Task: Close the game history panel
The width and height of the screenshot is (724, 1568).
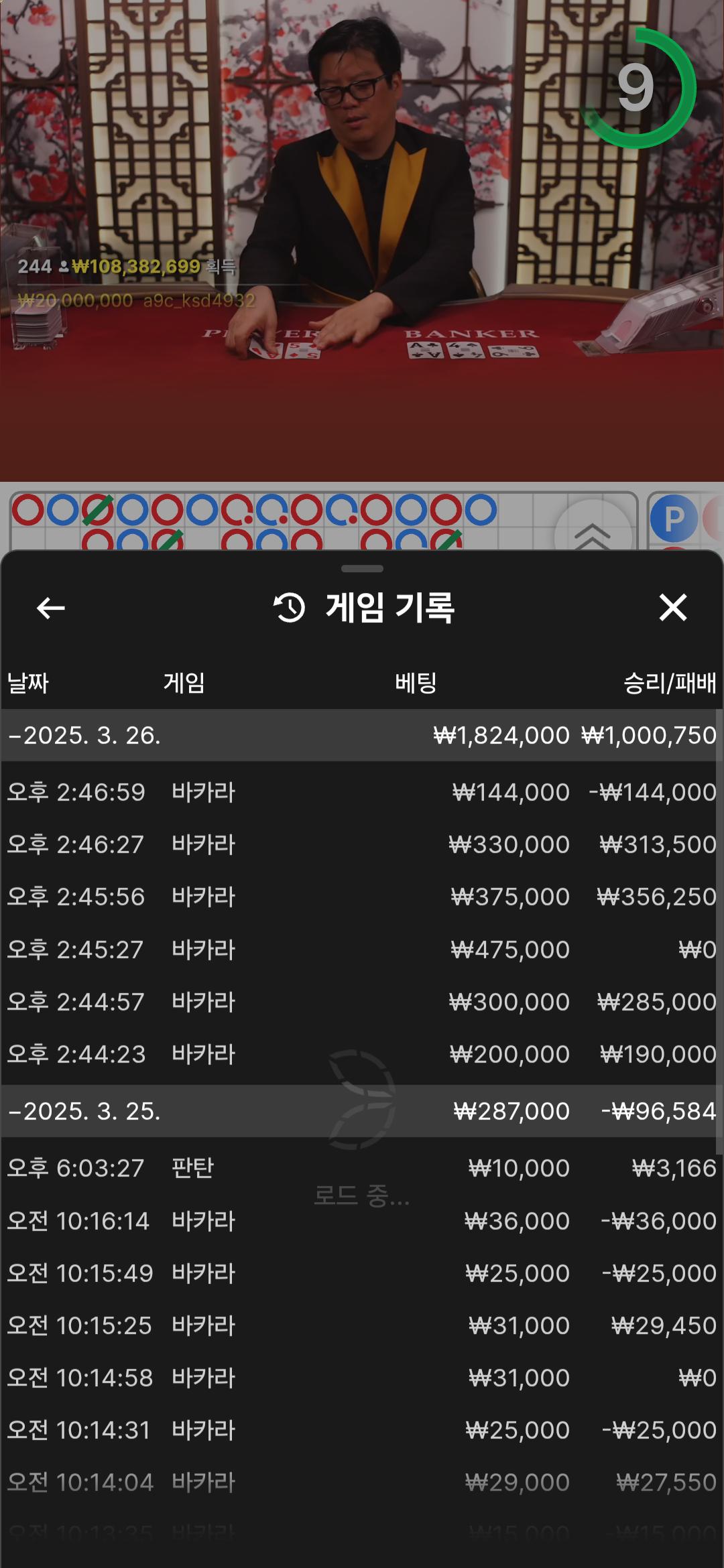Action: (x=672, y=608)
